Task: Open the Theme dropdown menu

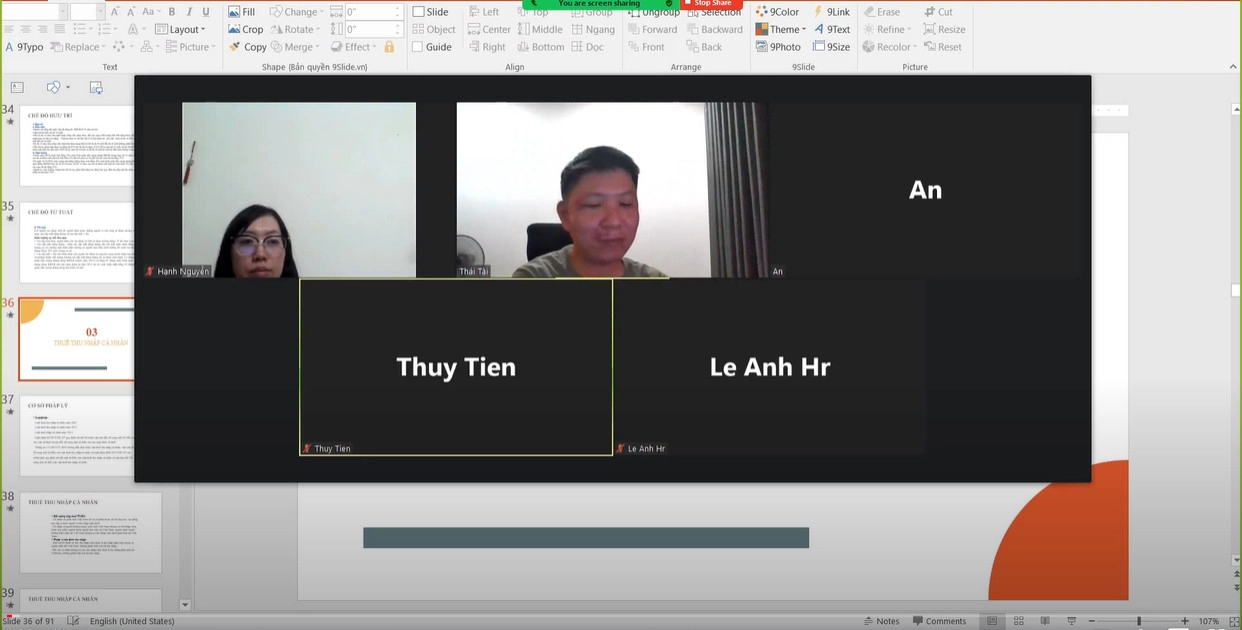Action: [x=781, y=29]
